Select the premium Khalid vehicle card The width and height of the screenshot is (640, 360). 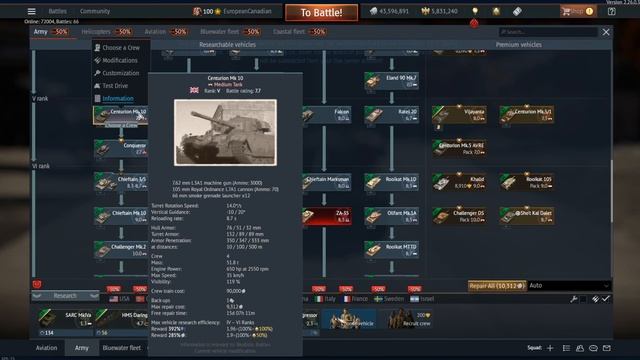pyautogui.click(x=460, y=182)
